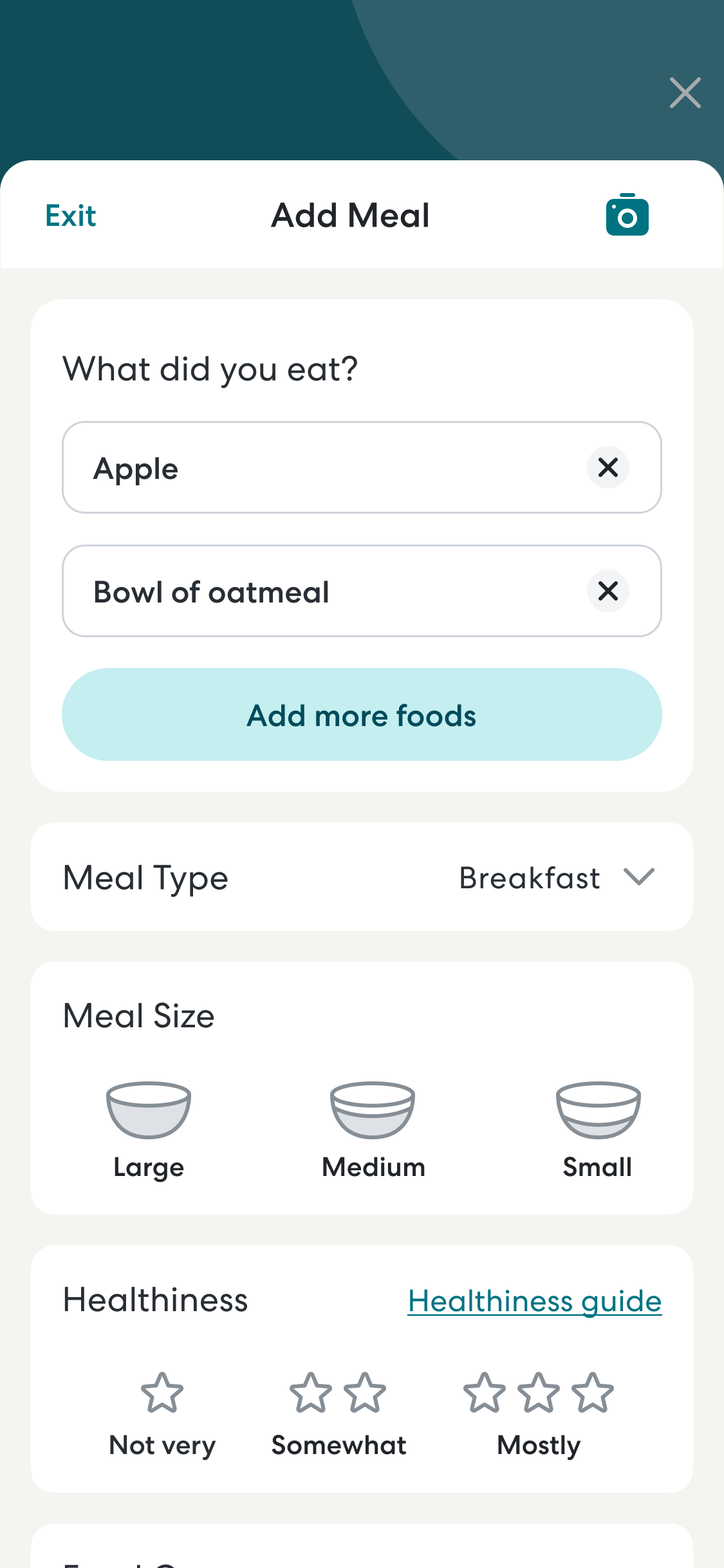Tap the camera icon to add photo
724x1568 pixels.
pyautogui.click(x=627, y=215)
